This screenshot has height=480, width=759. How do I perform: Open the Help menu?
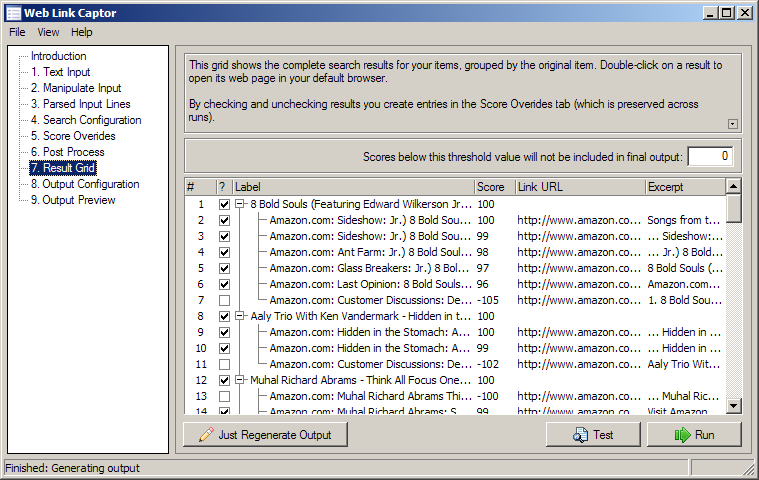pyautogui.click(x=81, y=32)
